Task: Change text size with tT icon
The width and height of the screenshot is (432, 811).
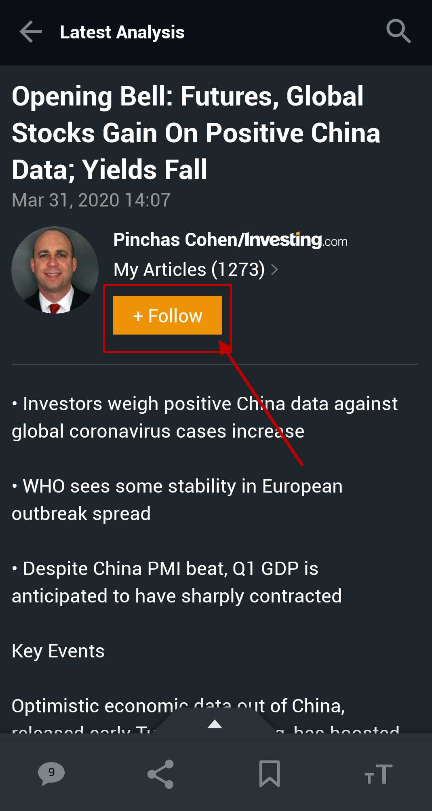Action: tap(378, 775)
